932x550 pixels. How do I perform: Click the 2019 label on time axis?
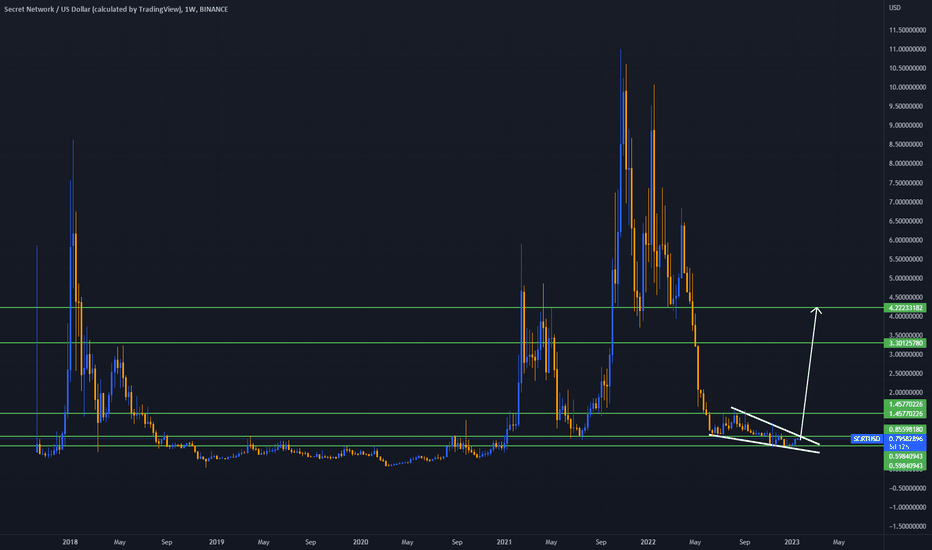pyautogui.click(x=216, y=542)
